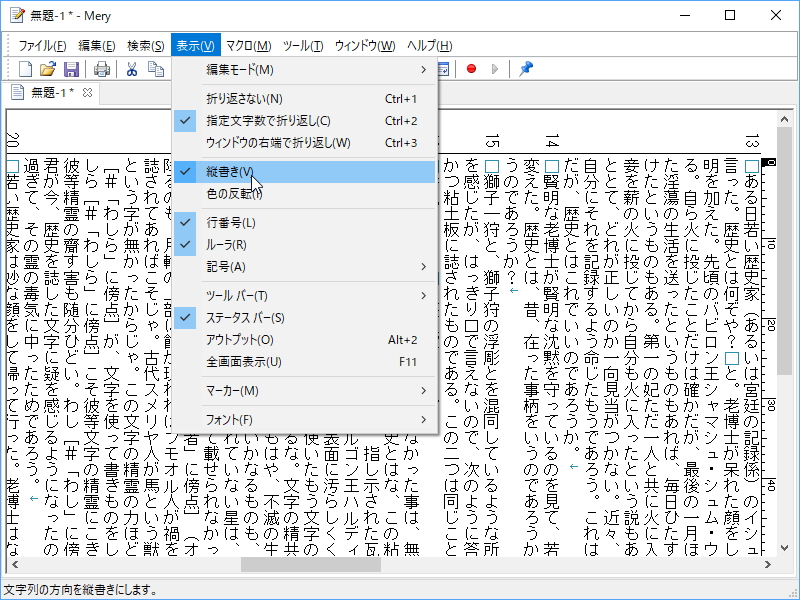Save the document with the floppy disk icon
The width and height of the screenshot is (800, 600).
tap(71, 68)
